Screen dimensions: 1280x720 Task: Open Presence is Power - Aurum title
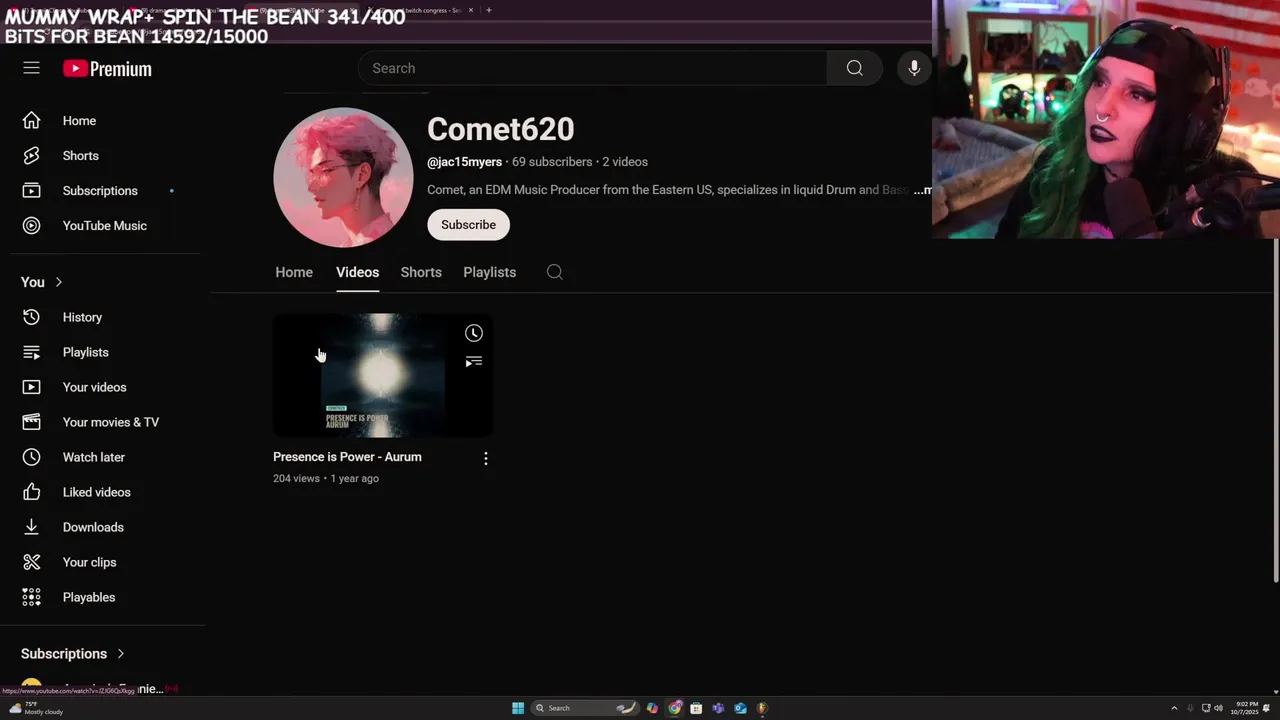point(347,457)
